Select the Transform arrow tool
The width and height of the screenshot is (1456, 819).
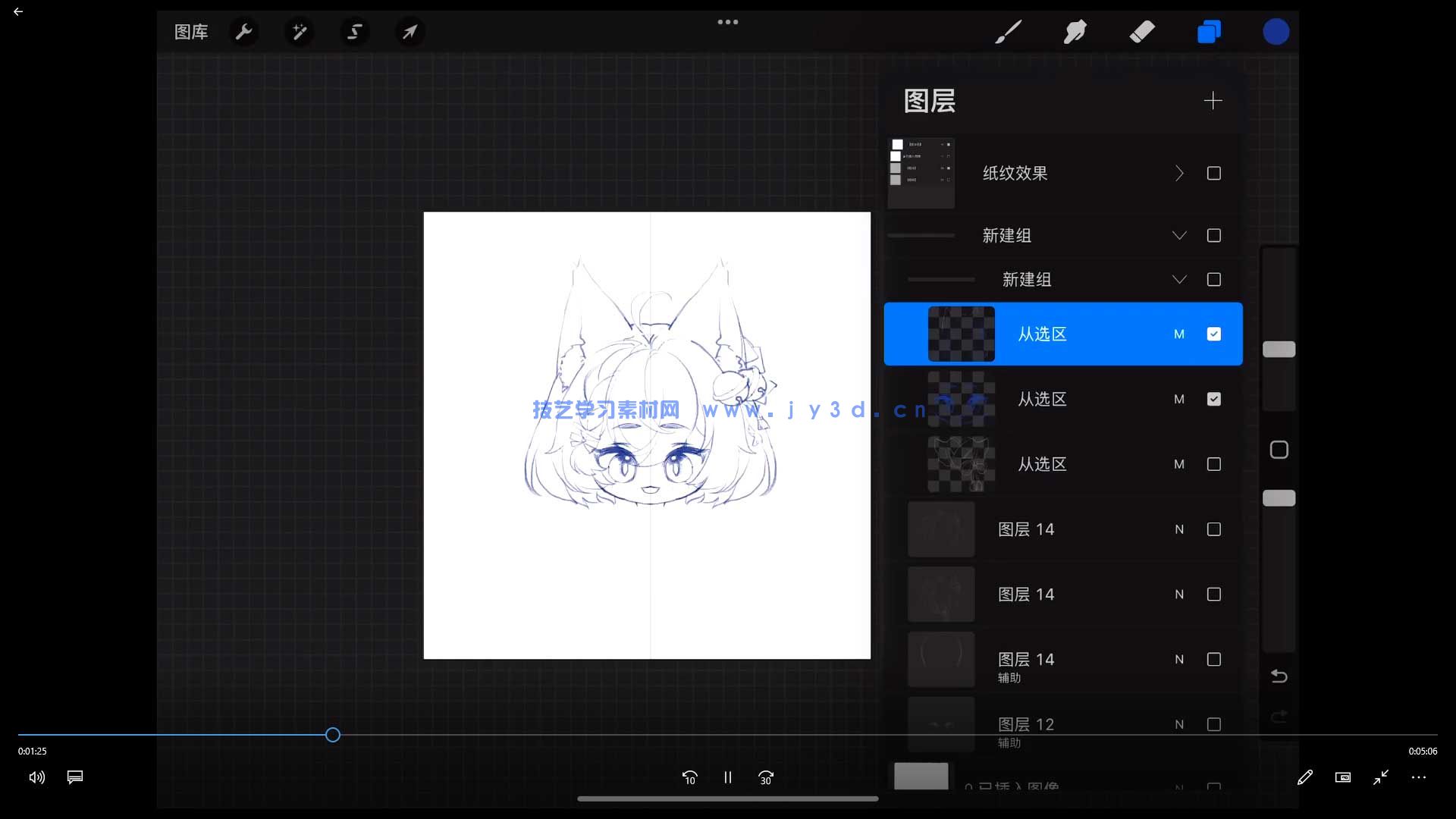tap(409, 32)
